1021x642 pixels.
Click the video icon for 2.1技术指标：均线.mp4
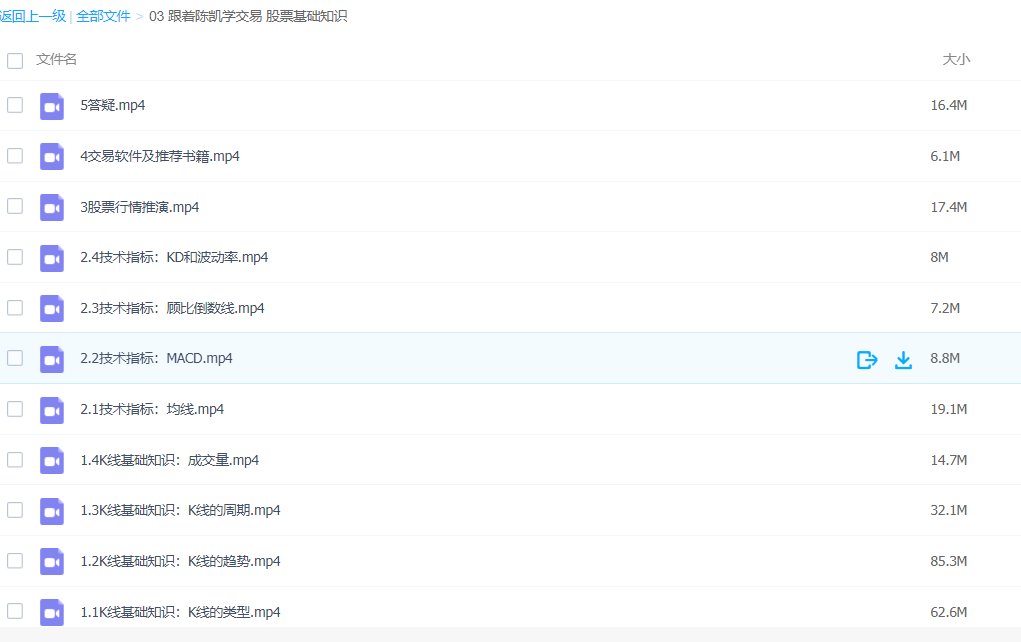point(52,410)
